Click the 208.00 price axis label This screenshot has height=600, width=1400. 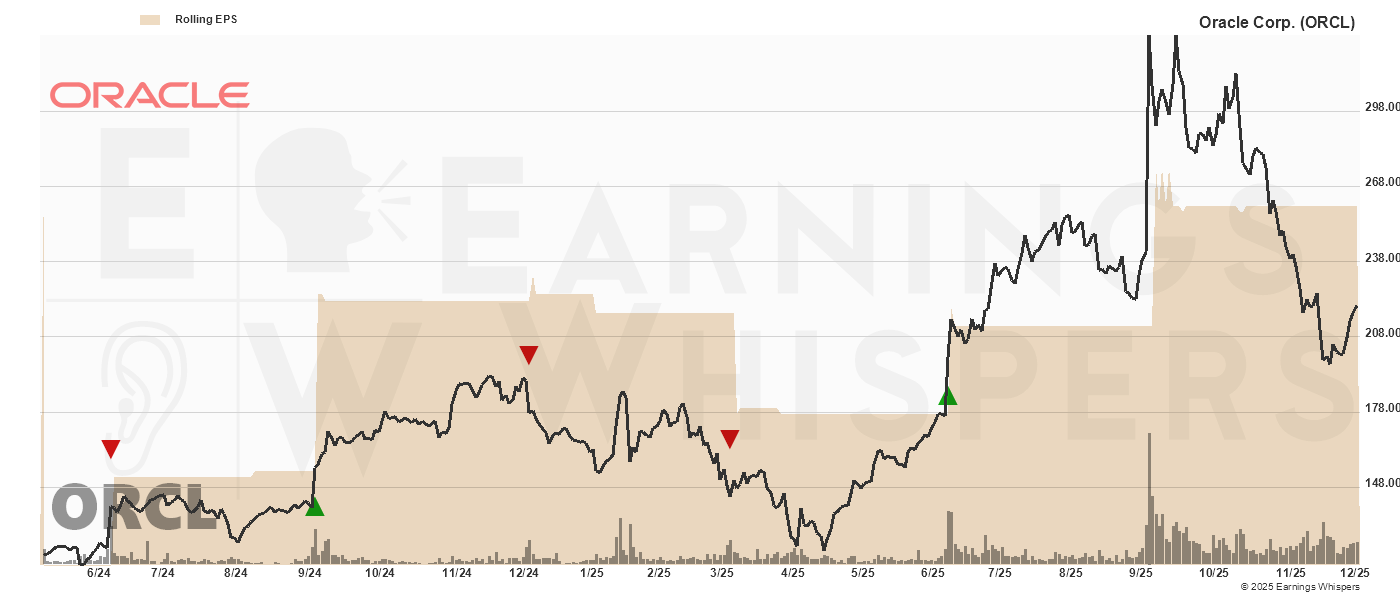coord(1381,333)
